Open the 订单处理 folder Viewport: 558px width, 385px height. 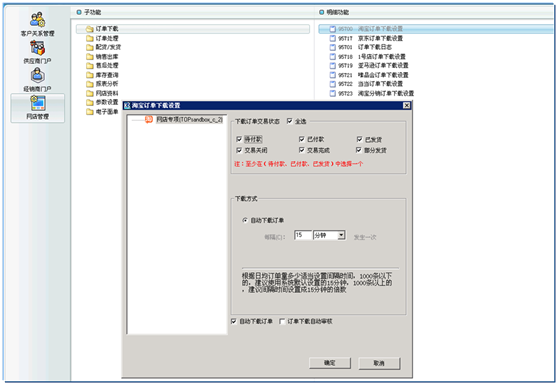pos(102,38)
